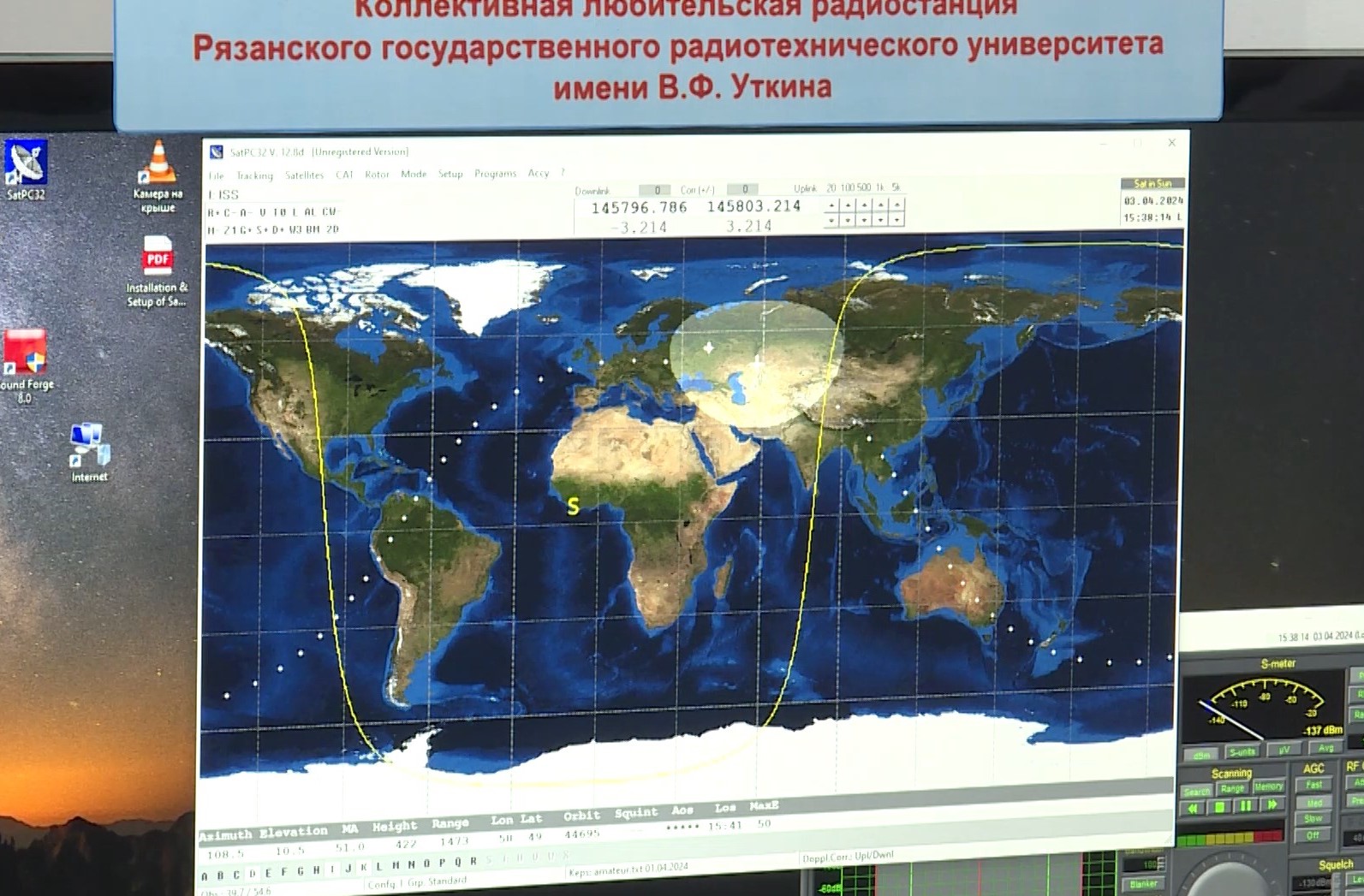Select satellite letter P in the bottom row
The width and height of the screenshot is (1364, 896).
click(442, 863)
